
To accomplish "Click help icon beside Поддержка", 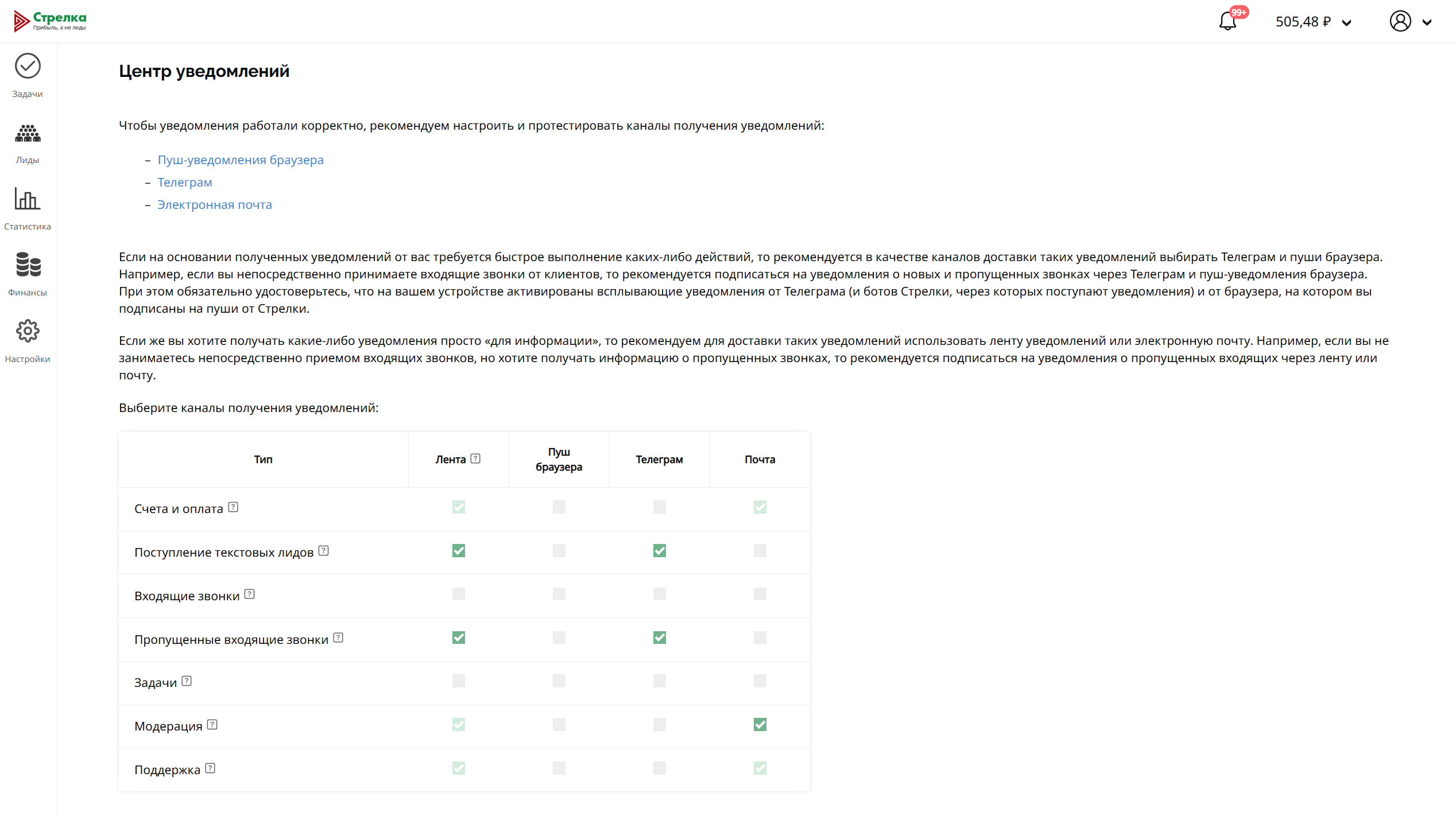I will coord(211,768).
